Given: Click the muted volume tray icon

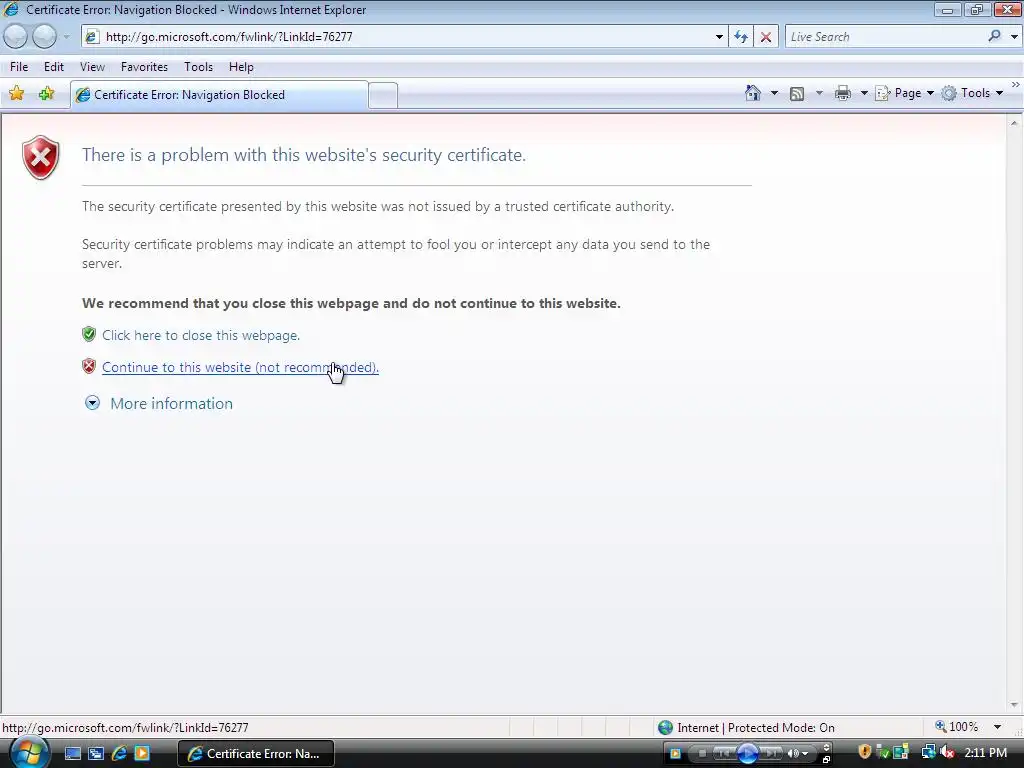Looking at the screenshot, I should click(947, 752).
